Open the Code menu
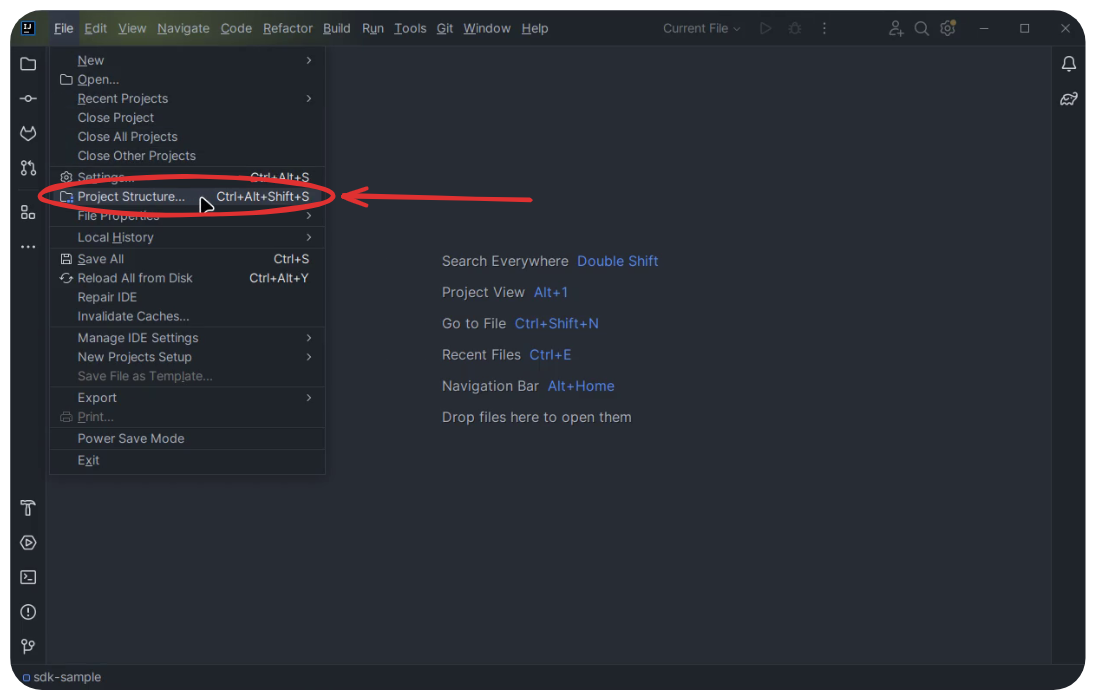 (x=236, y=29)
